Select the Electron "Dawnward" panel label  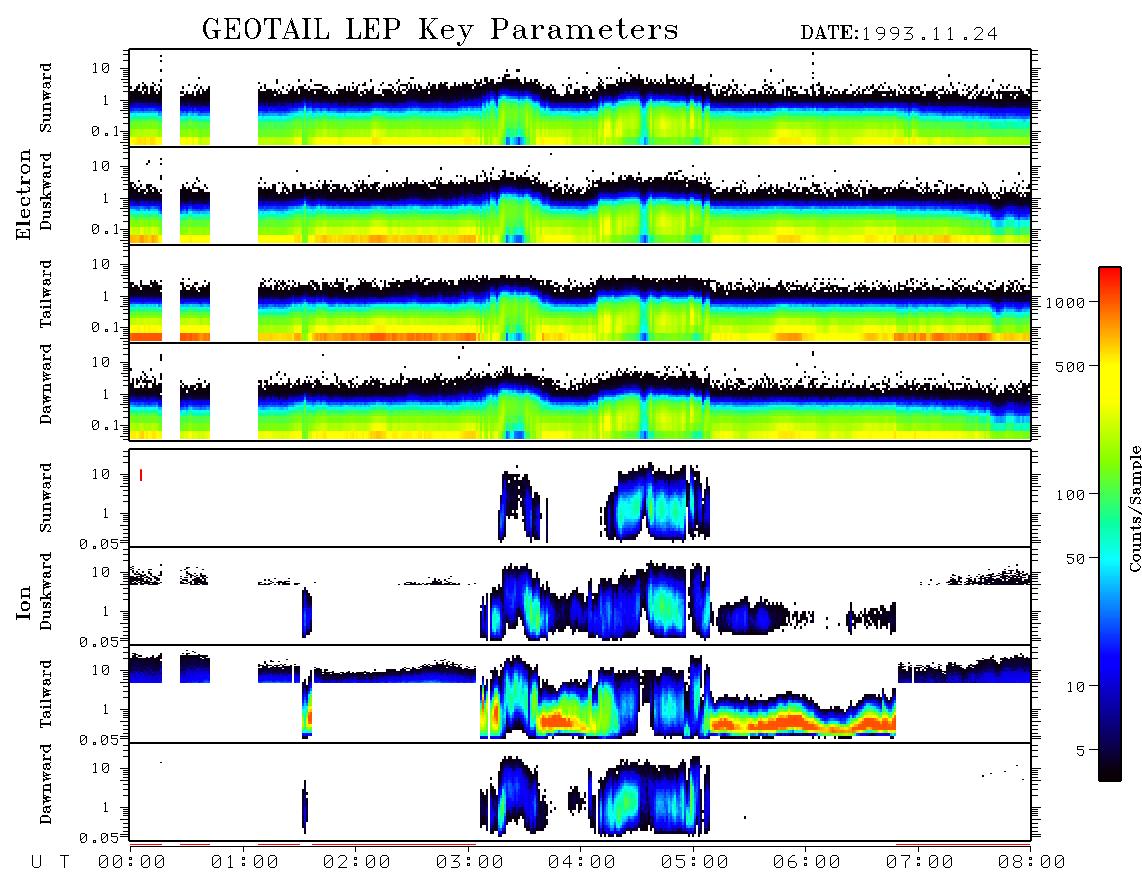coord(46,385)
